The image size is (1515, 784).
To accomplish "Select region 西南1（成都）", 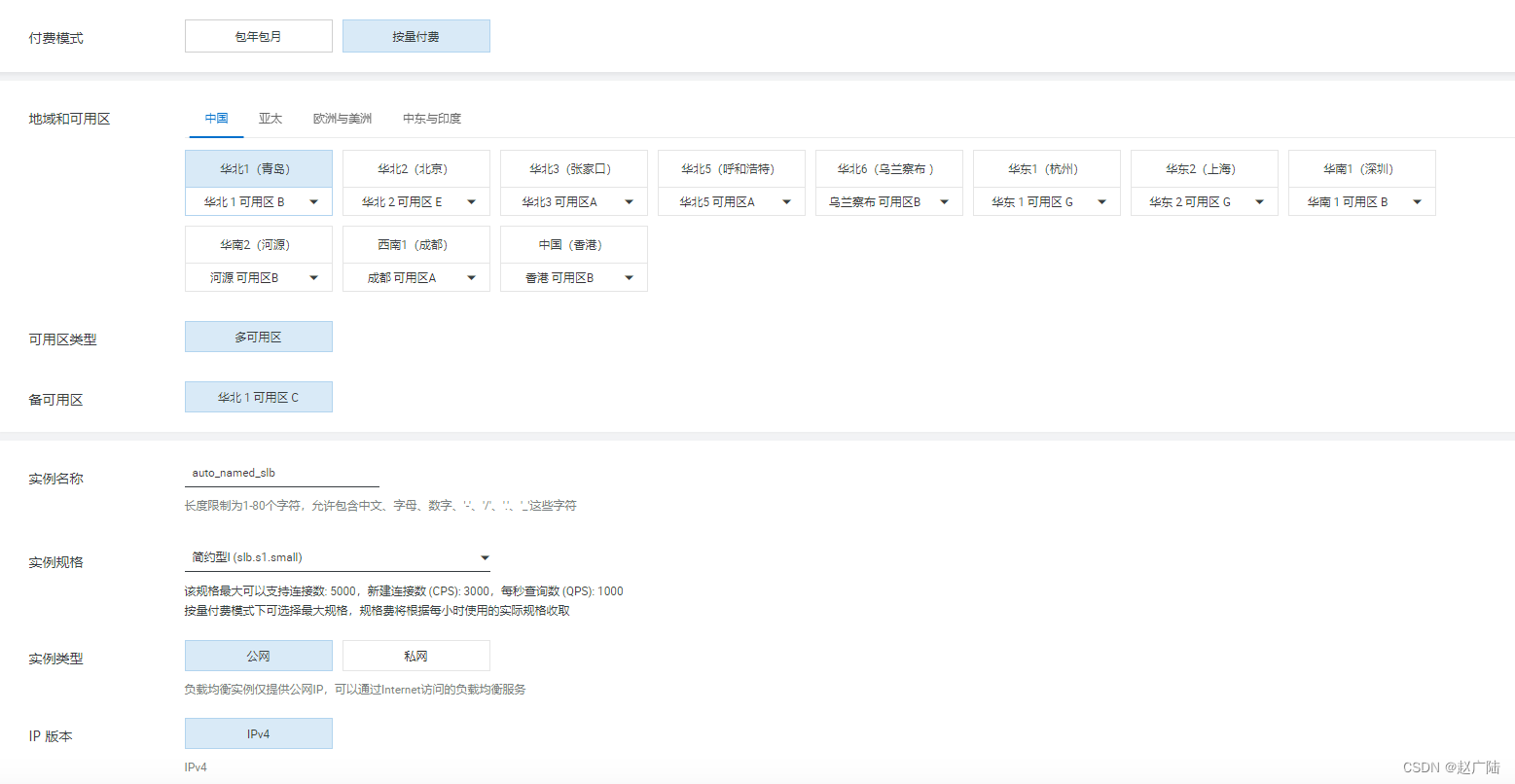I will tap(415, 244).
